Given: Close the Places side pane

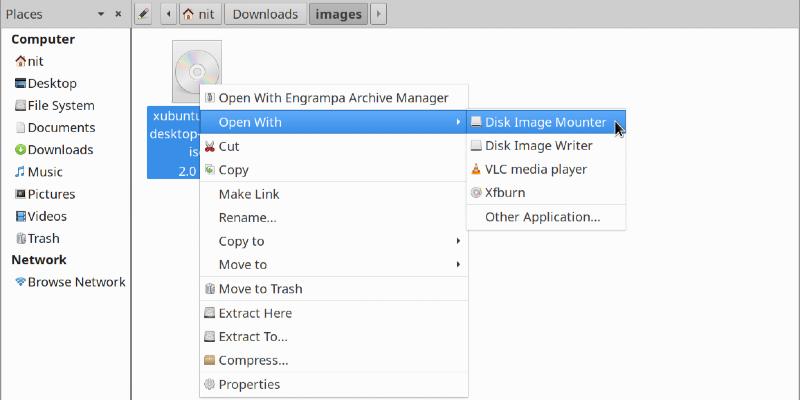Looking at the screenshot, I should click(x=118, y=14).
